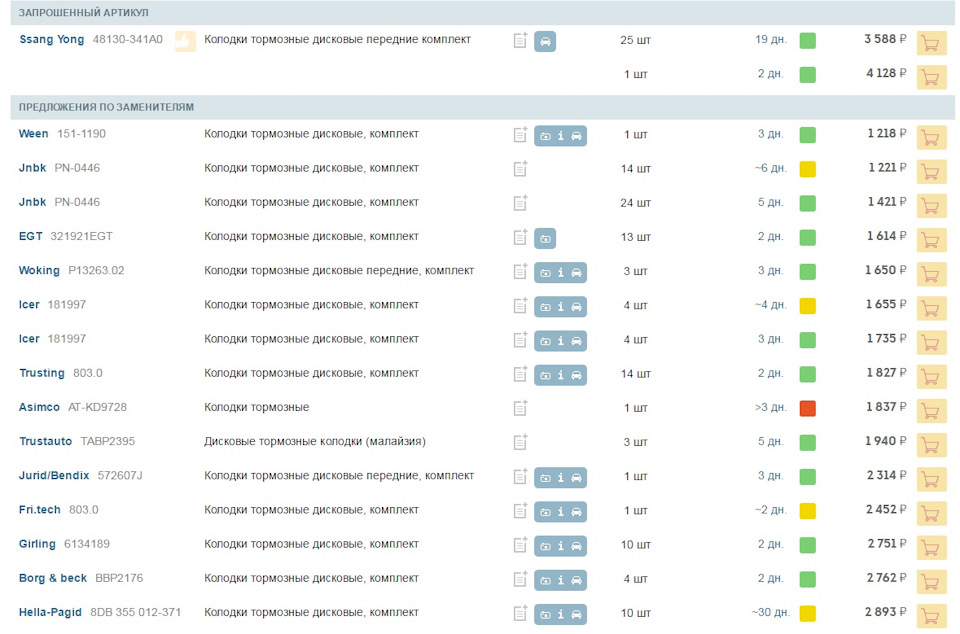Screen dimensions: 960x634
Task: Click the note icon for Ween 151-1190
Action: [x=520, y=135]
